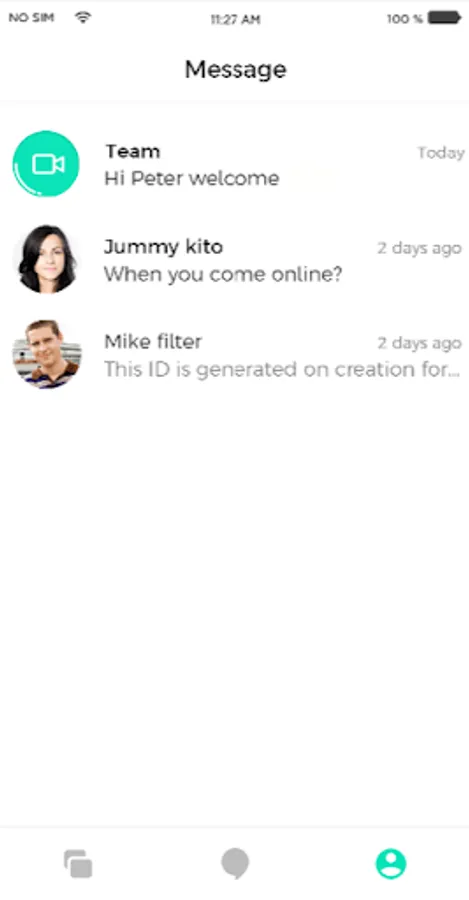Tap message preview 'This ID is generated'
The height and width of the screenshot is (900, 469).
282,369
